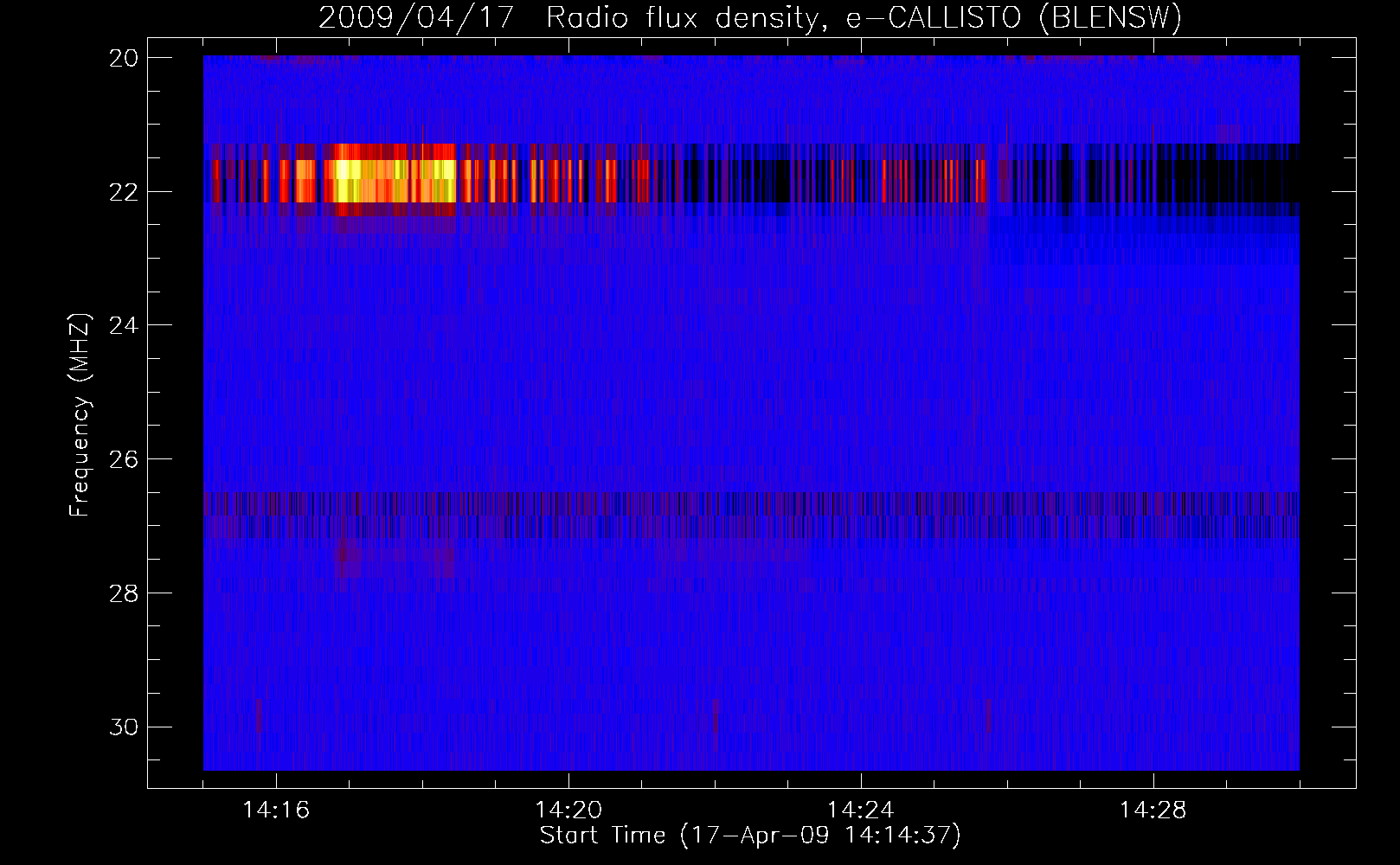The image size is (1400, 865).
Task: Click the 14:24 time tick label
Action: [861, 811]
